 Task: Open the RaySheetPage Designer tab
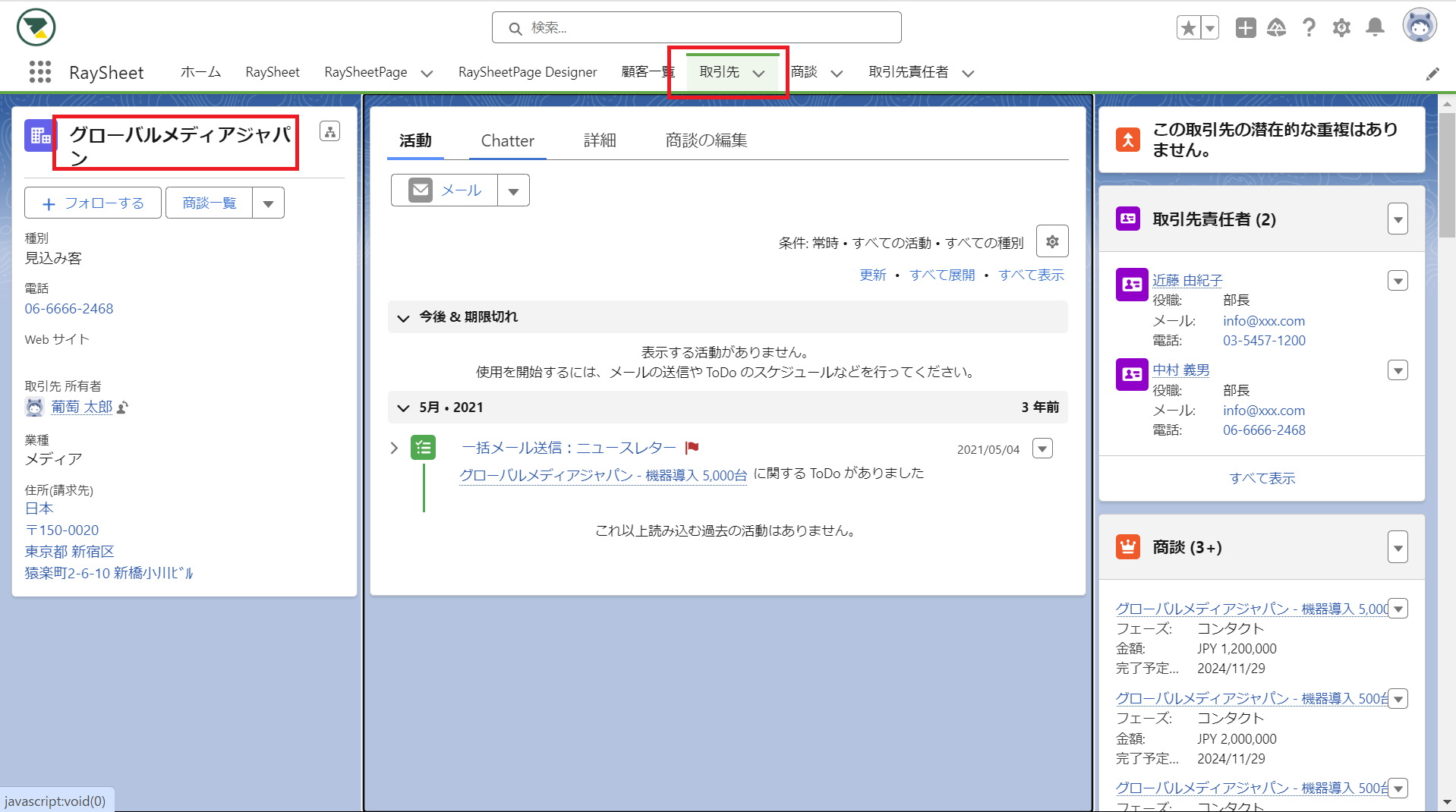[528, 72]
